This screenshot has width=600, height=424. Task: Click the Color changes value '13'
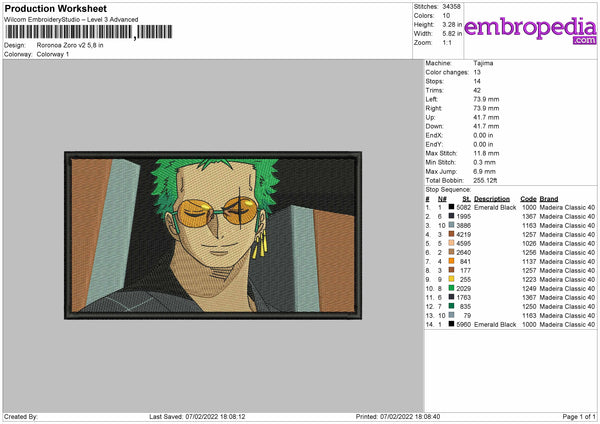(x=477, y=72)
